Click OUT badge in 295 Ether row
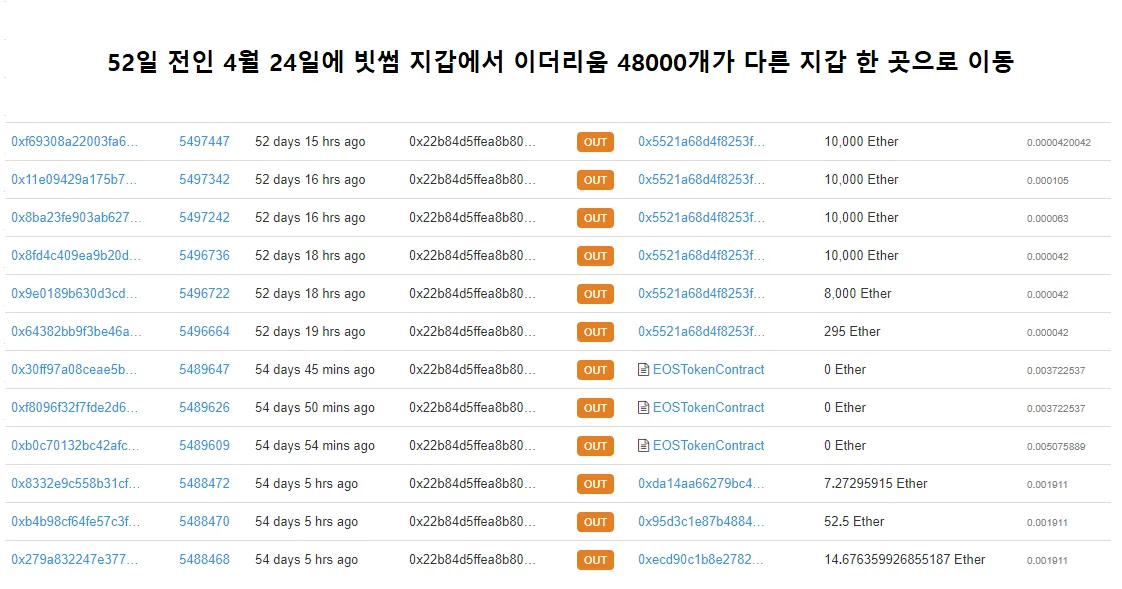Screen dimensions: 1122x589 [x=595, y=331]
